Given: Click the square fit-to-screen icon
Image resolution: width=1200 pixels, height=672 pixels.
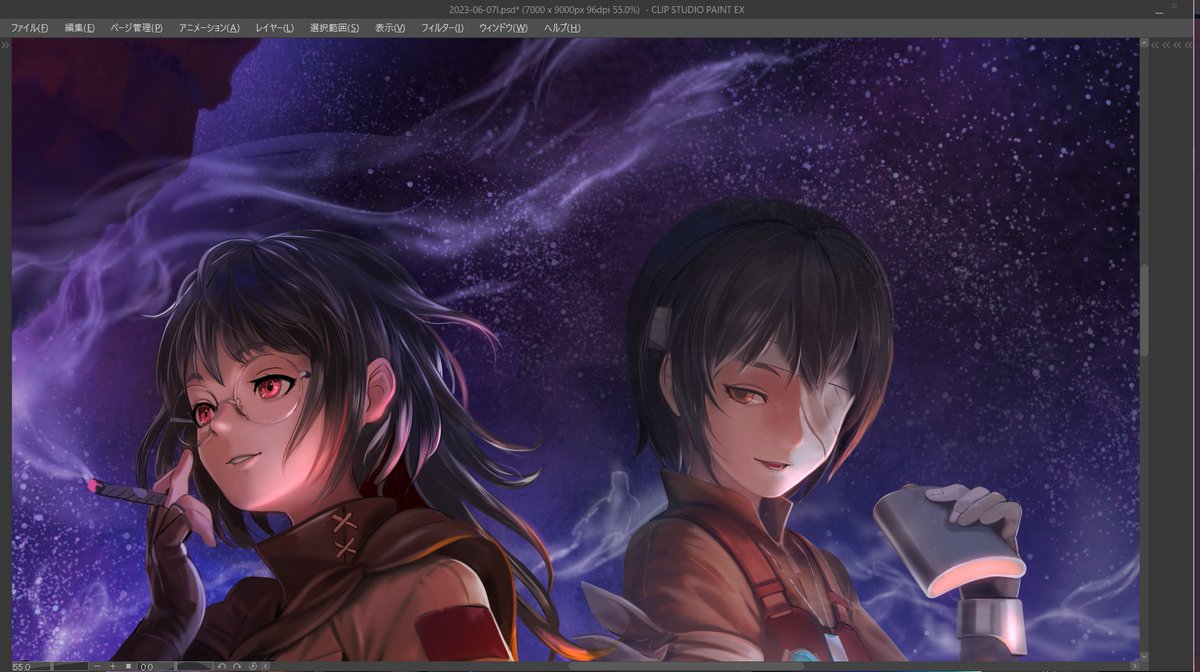Looking at the screenshot, I should pyautogui.click(x=128, y=666).
